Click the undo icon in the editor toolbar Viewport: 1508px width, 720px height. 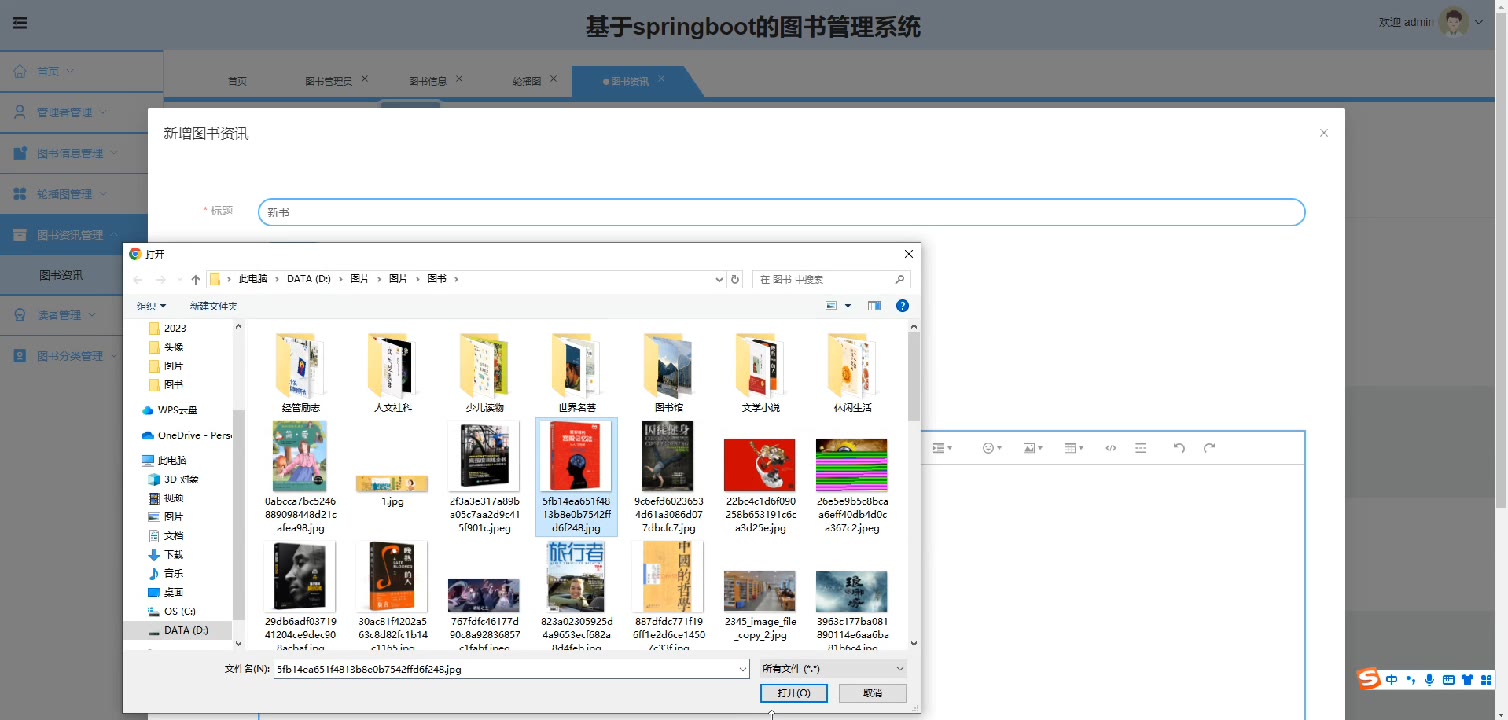(x=1179, y=448)
